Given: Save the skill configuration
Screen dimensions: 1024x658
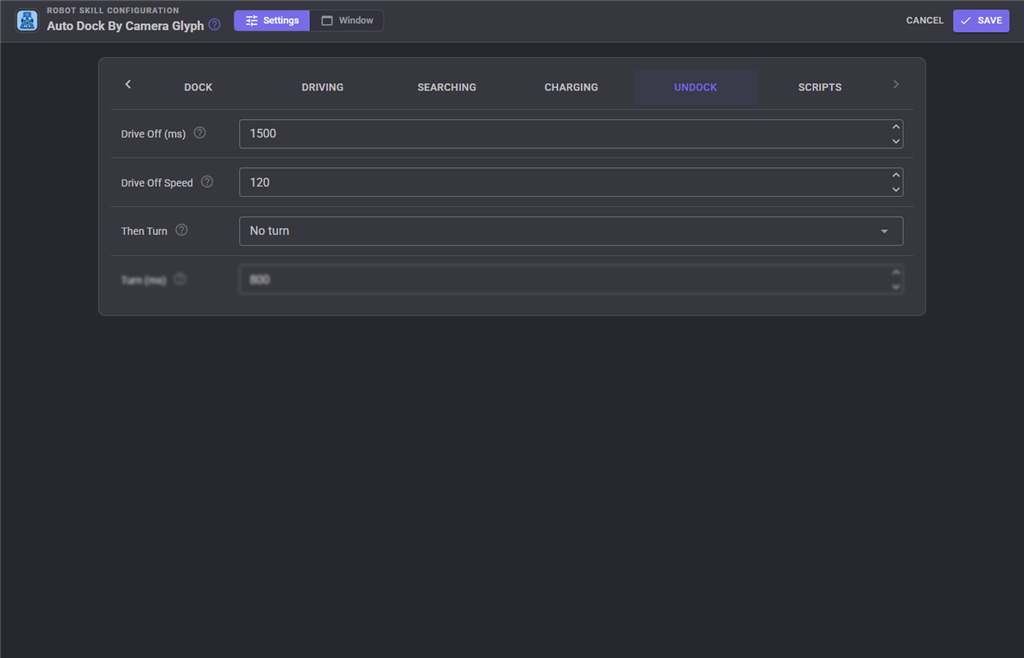Looking at the screenshot, I should (x=981, y=20).
